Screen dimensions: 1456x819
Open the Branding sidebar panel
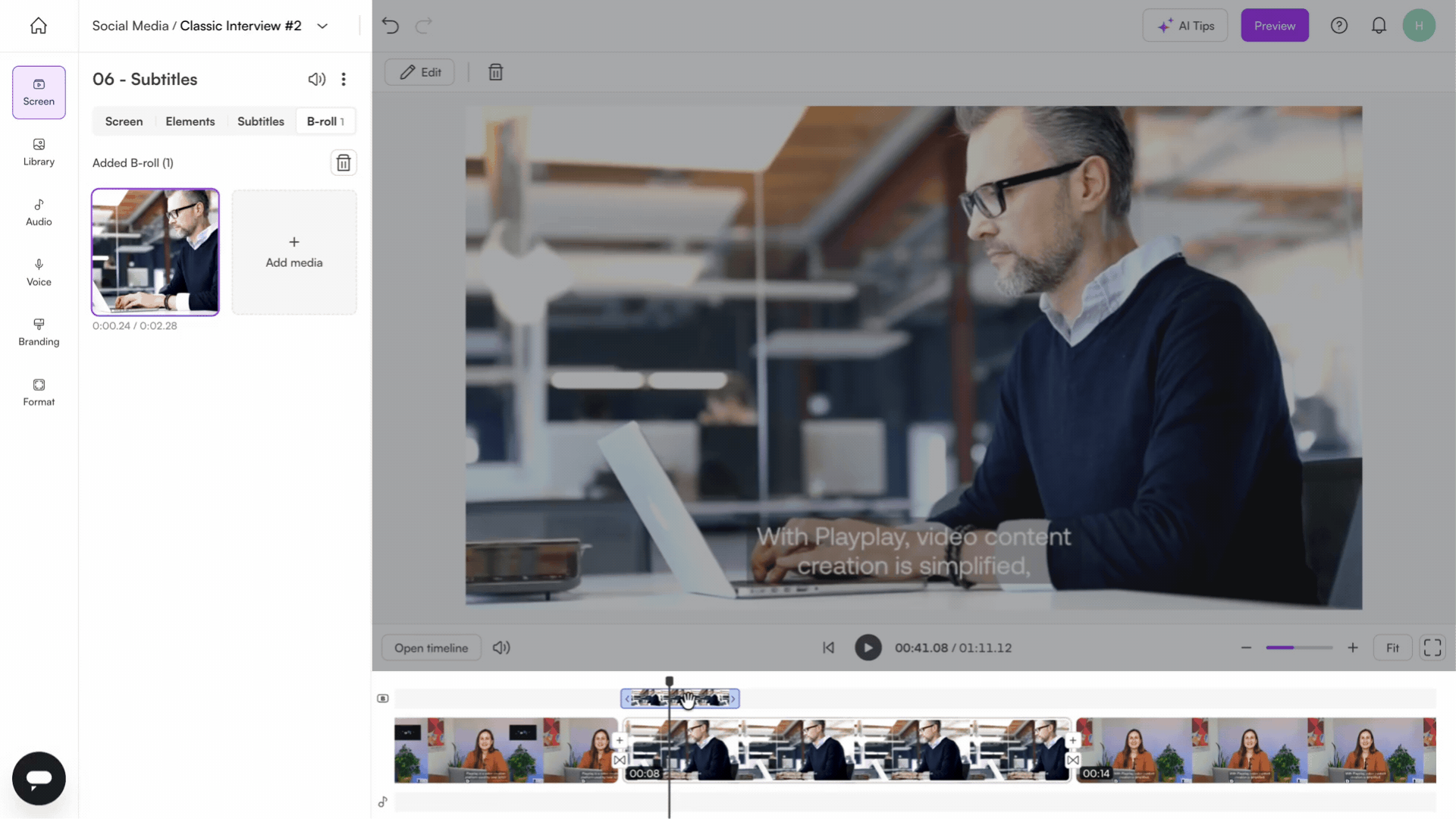tap(39, 332)
